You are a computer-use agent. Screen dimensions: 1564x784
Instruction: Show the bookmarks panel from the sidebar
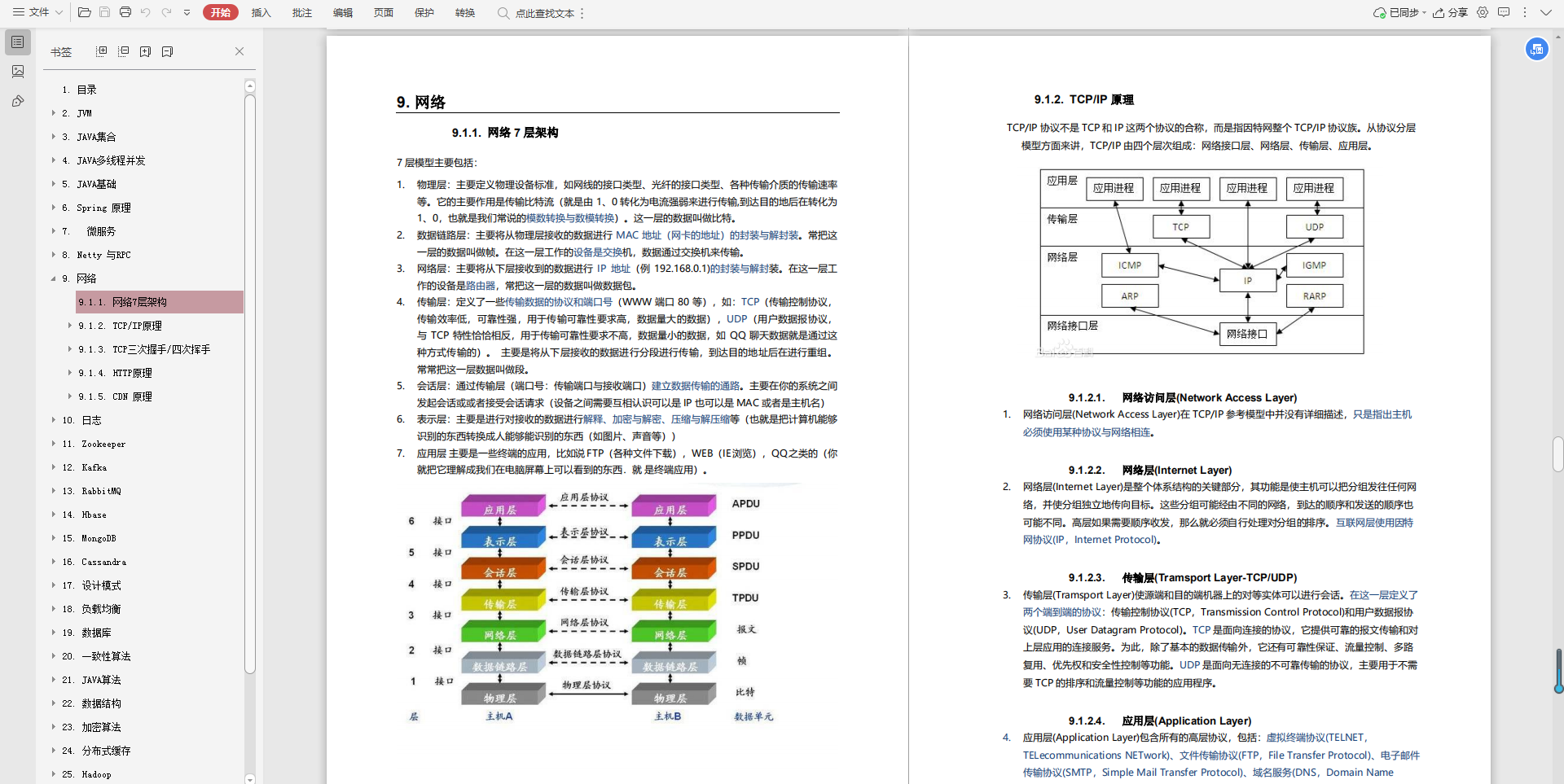coord(18,42)
